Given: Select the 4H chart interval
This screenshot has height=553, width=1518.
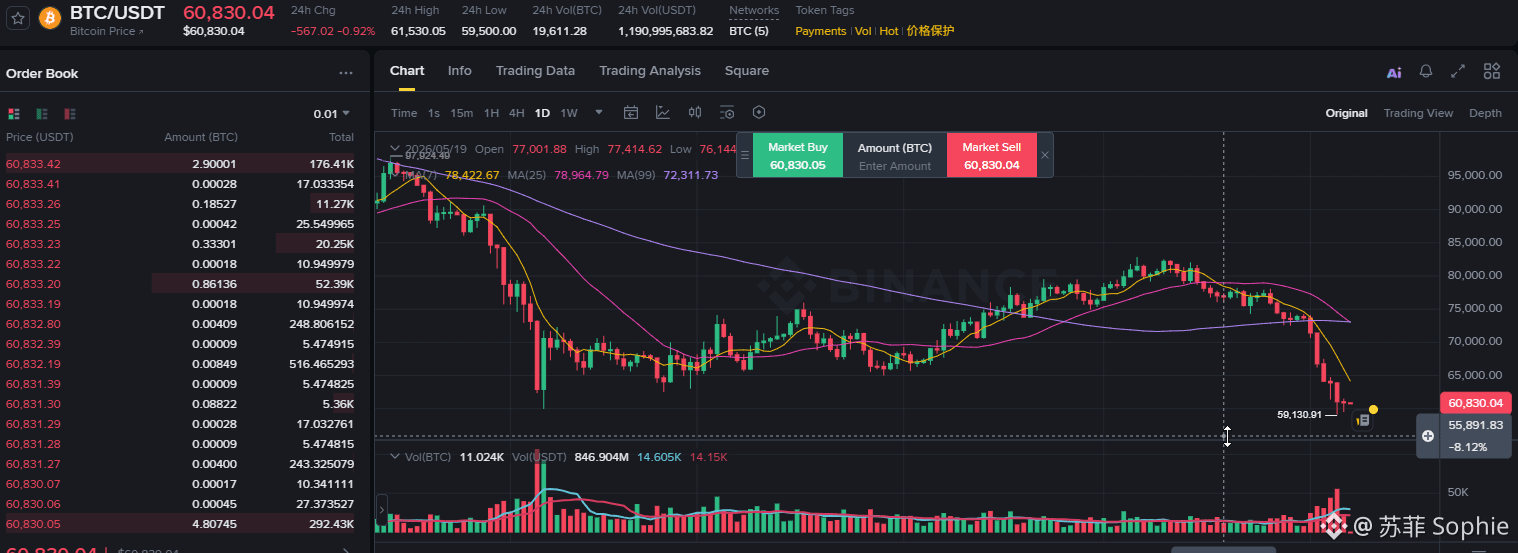Looking at the screenshot, I should pyautogui.click(x=516, y=113).
